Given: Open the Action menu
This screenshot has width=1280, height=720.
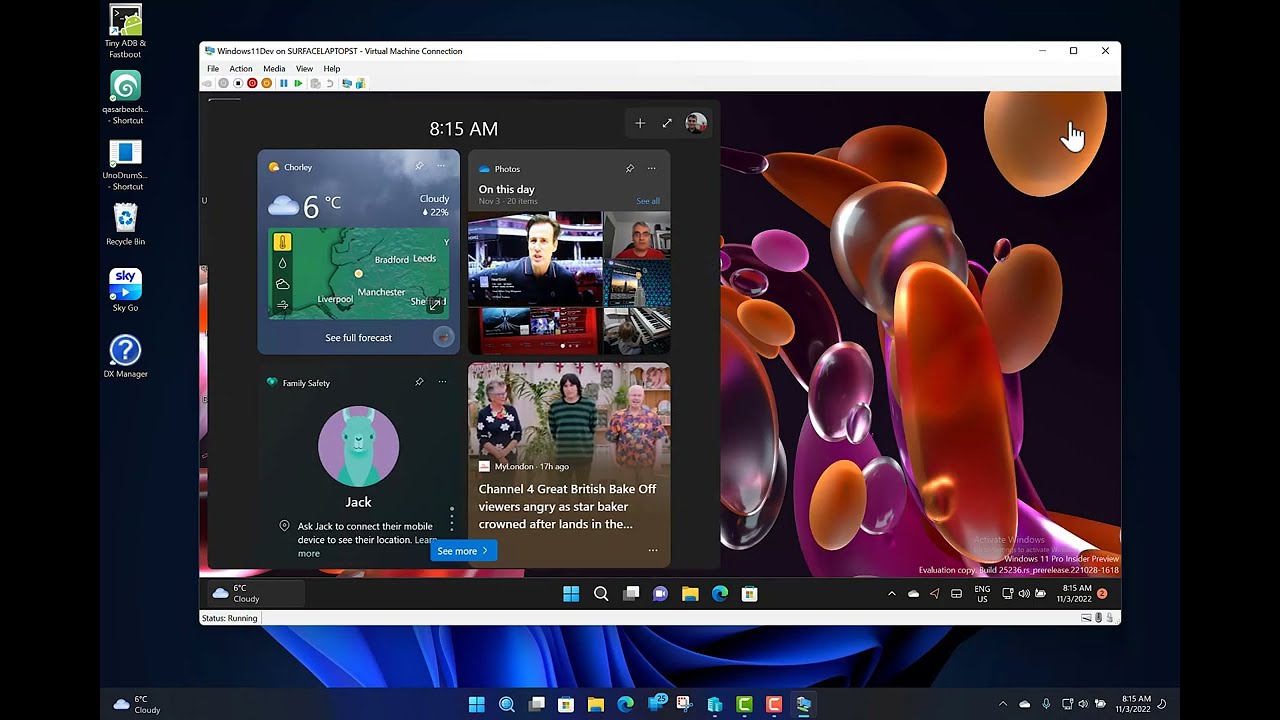Looking at the screenshot, I should (240, 69).
